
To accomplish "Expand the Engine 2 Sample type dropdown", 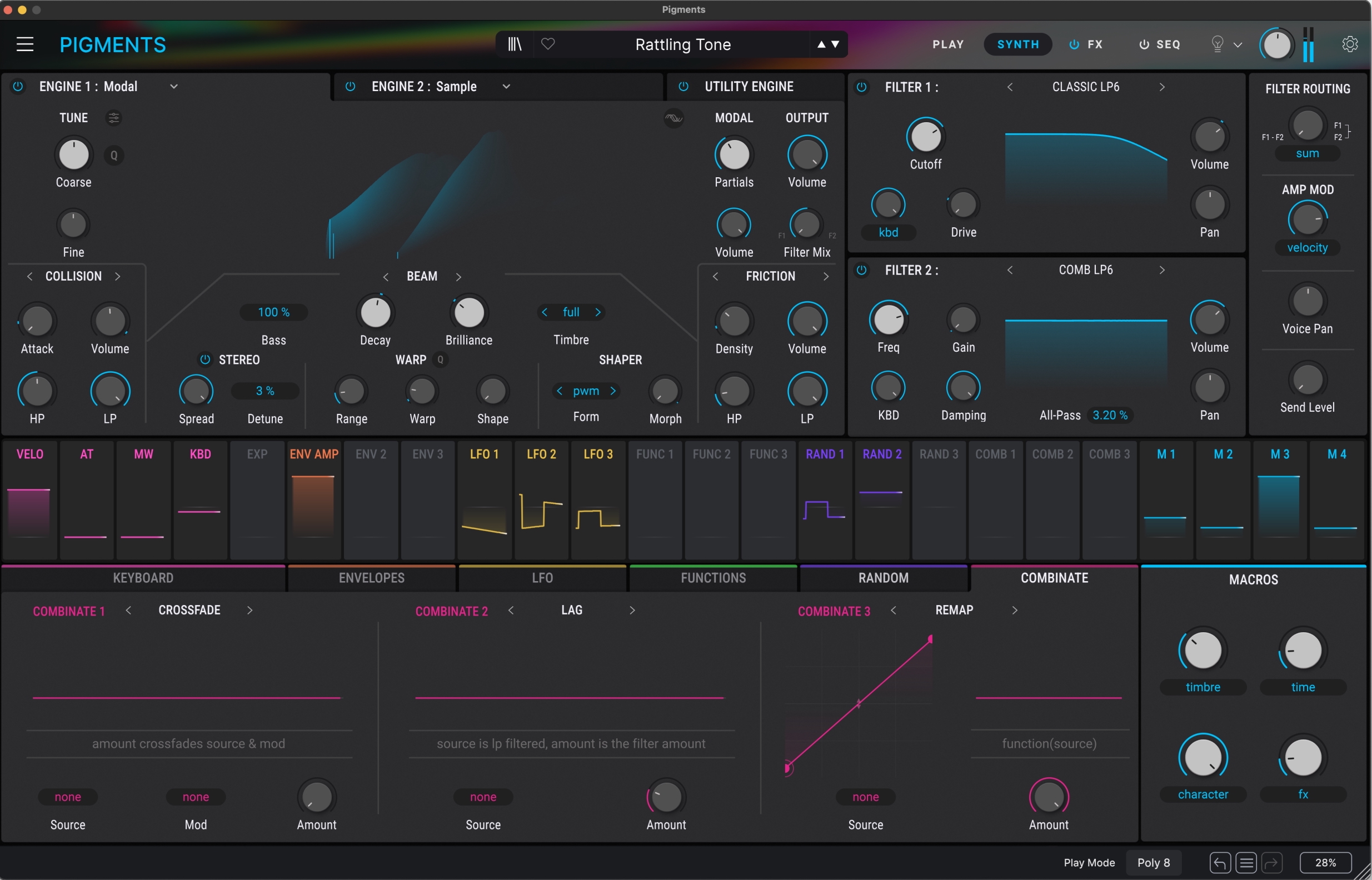I will (506, 86).
